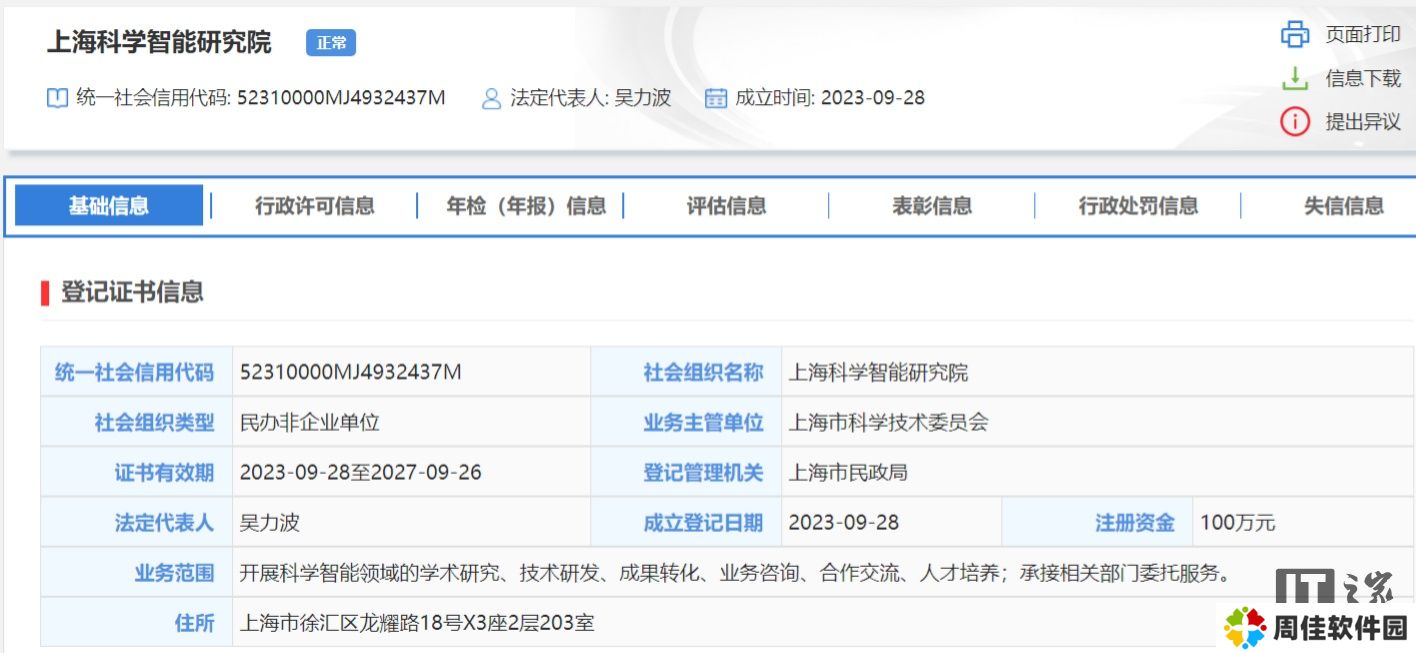Click the value 上海市科学技术委员会

point(888,423)
